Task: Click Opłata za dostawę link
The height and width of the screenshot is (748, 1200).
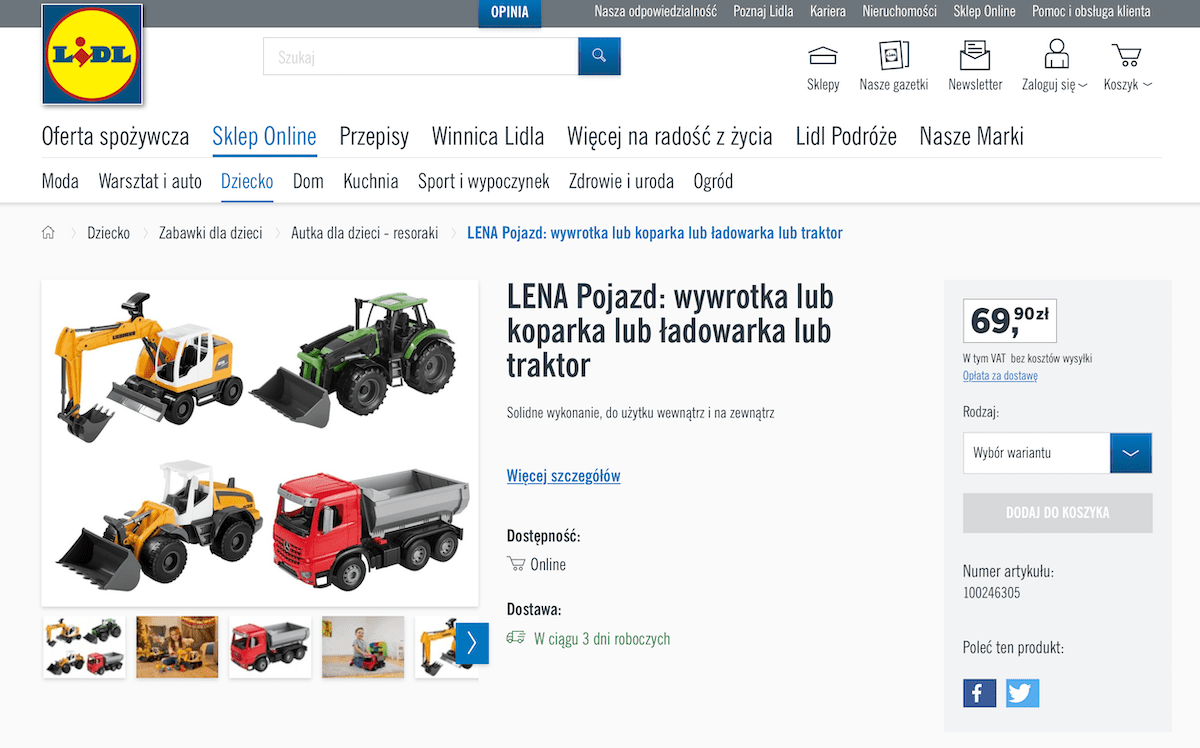Action: (1000, 376)
